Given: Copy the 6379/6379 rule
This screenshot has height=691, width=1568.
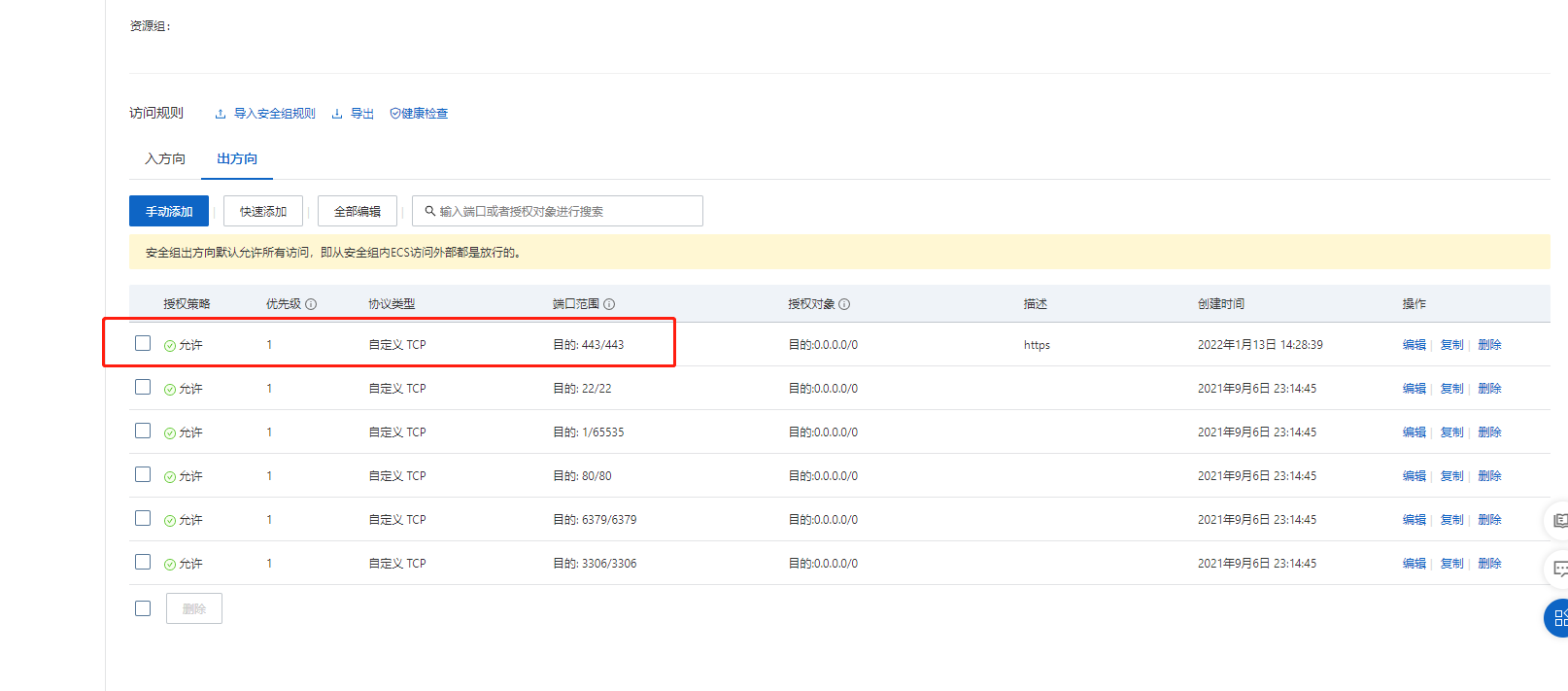Looking at the screenshot, I should (1451, 520).
